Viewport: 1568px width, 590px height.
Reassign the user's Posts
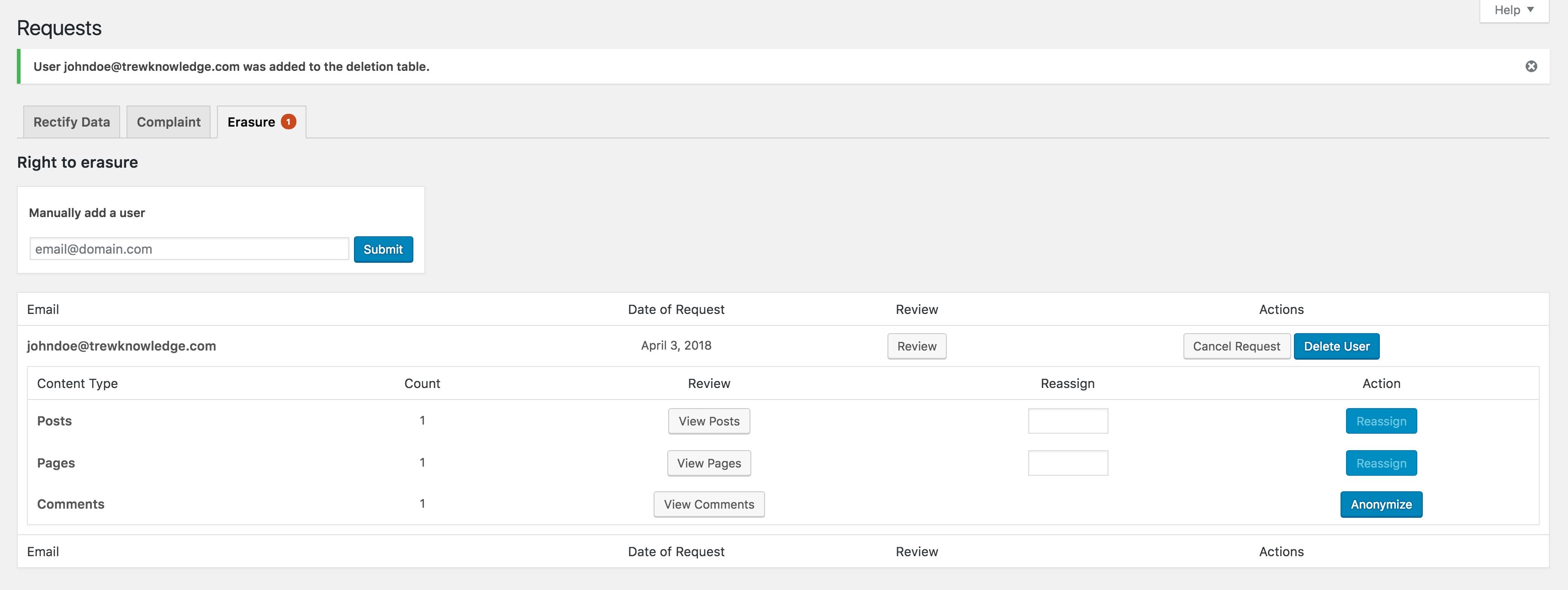pos(1381,421)
